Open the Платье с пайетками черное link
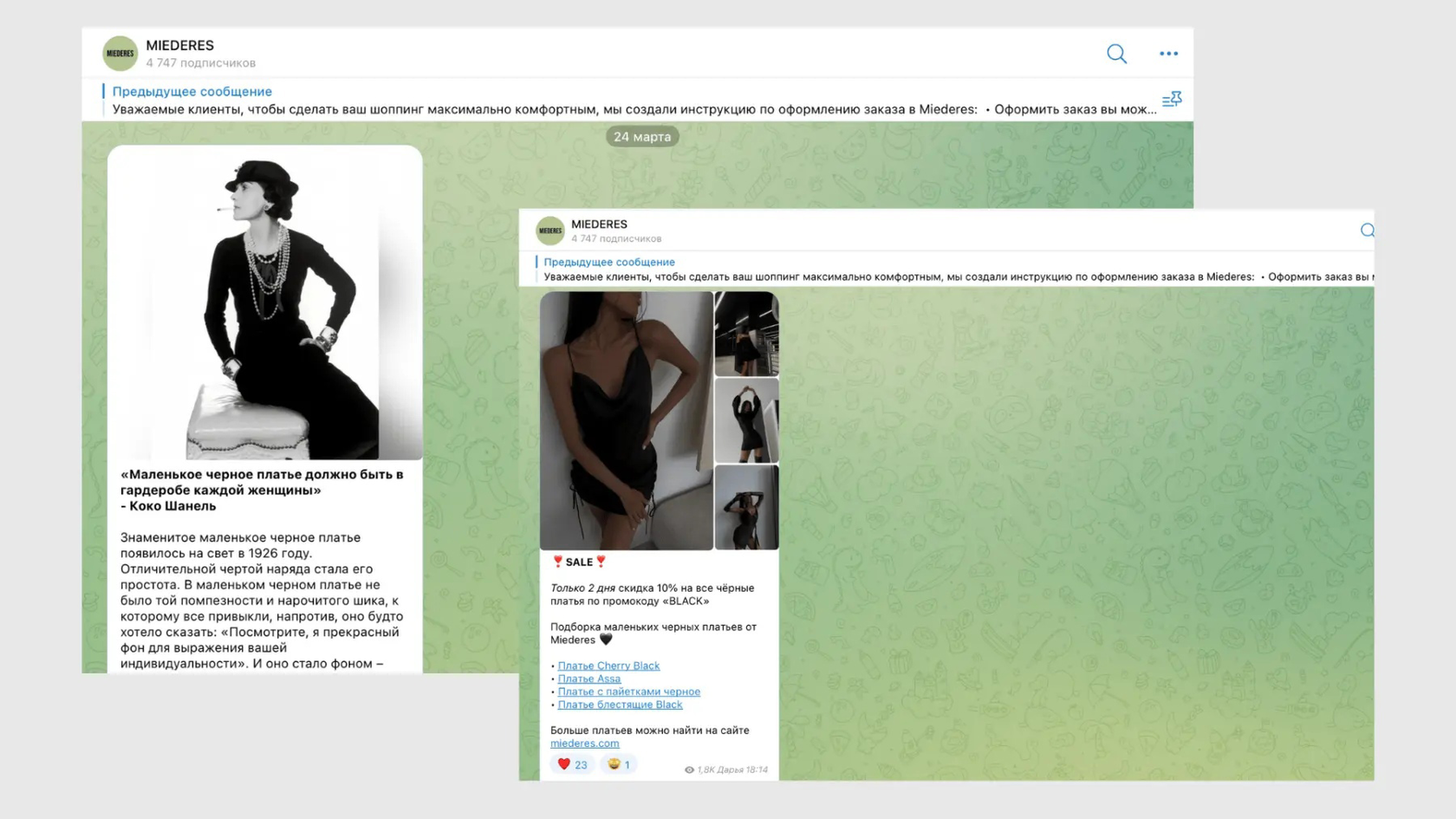The height and width of the screenshot is (819, 1456). (628, 692)
